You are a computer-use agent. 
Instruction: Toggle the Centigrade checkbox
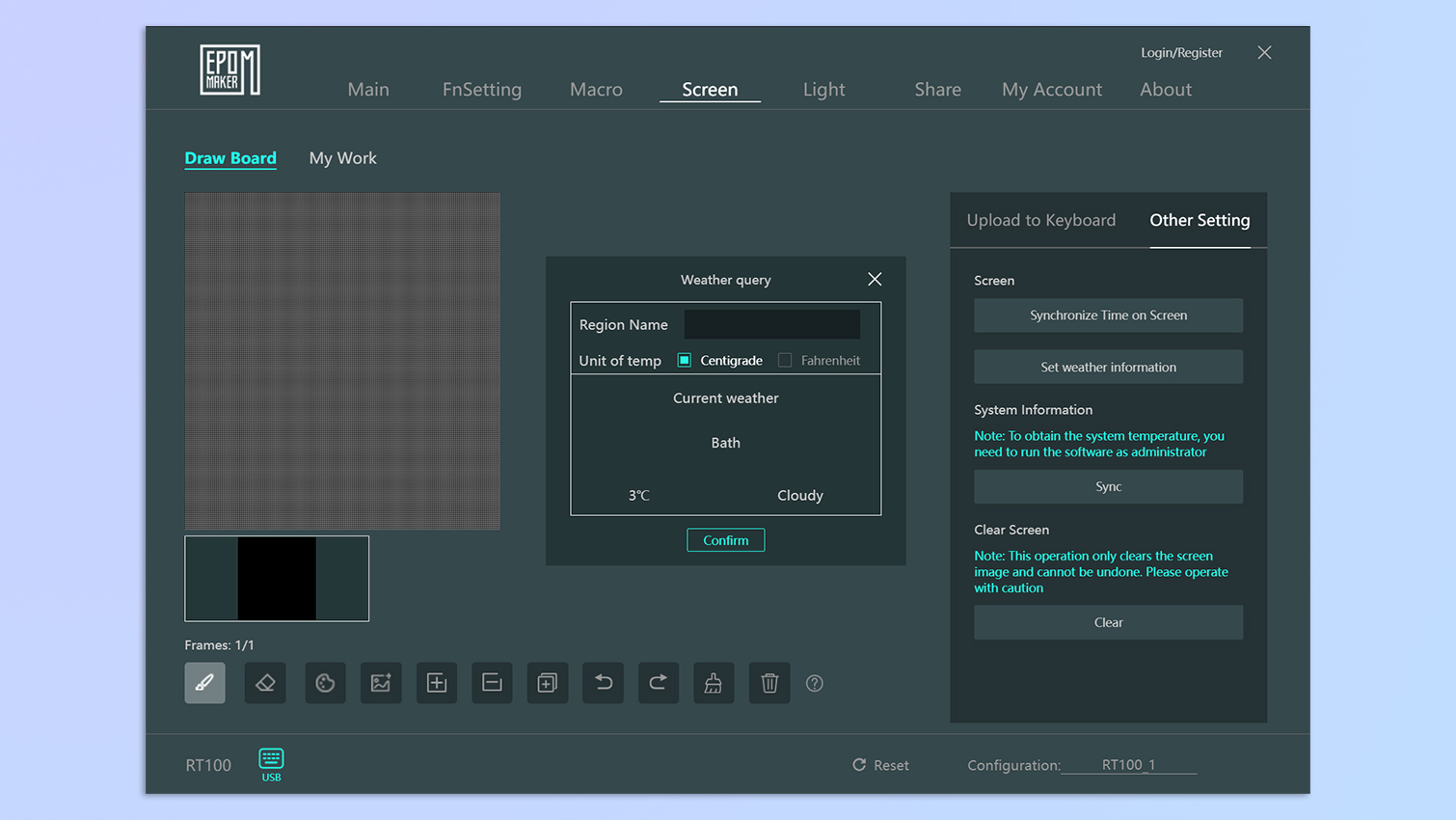coord(685,360)
